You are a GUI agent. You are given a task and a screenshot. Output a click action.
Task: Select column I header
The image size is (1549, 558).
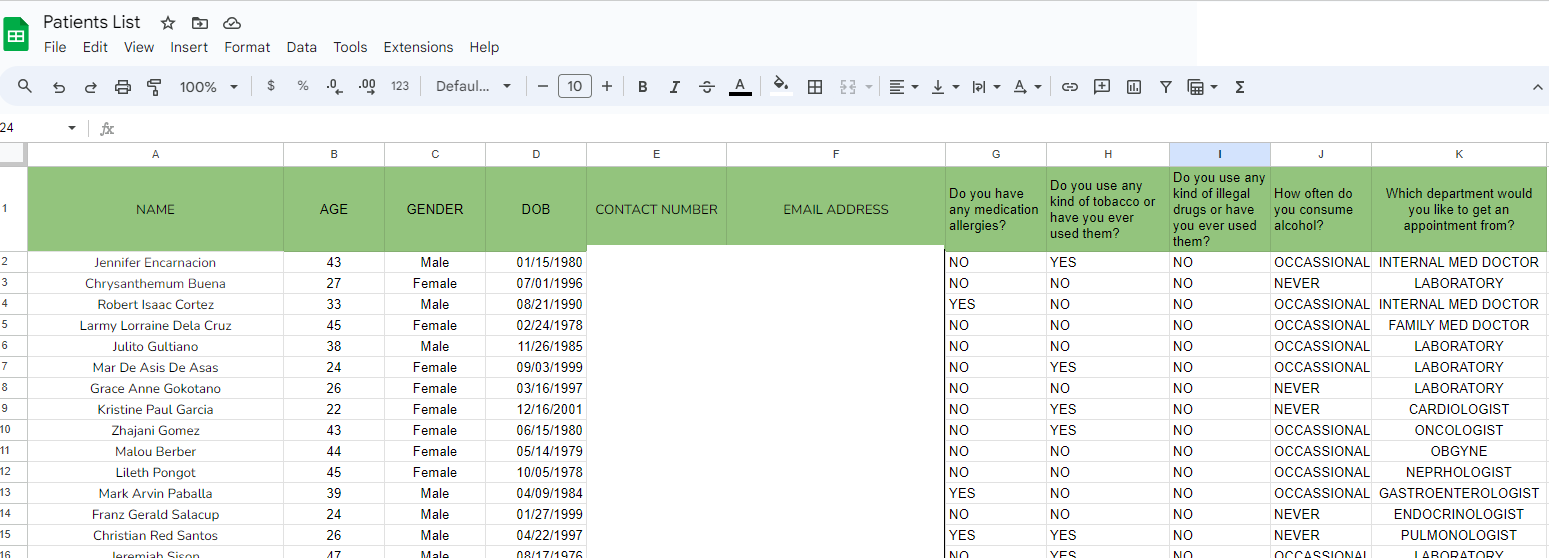[x=1220, y=154]
